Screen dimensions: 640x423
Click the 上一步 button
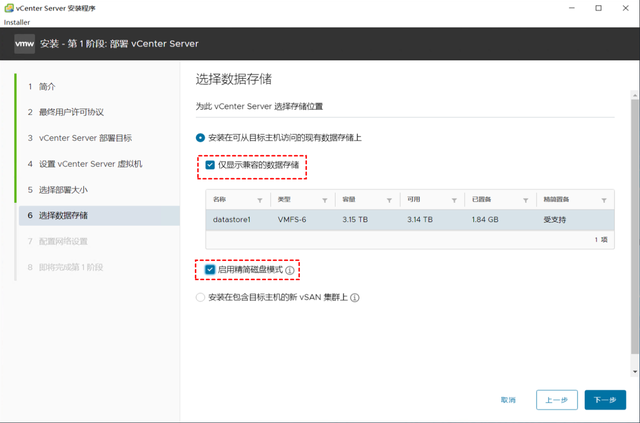557,400
